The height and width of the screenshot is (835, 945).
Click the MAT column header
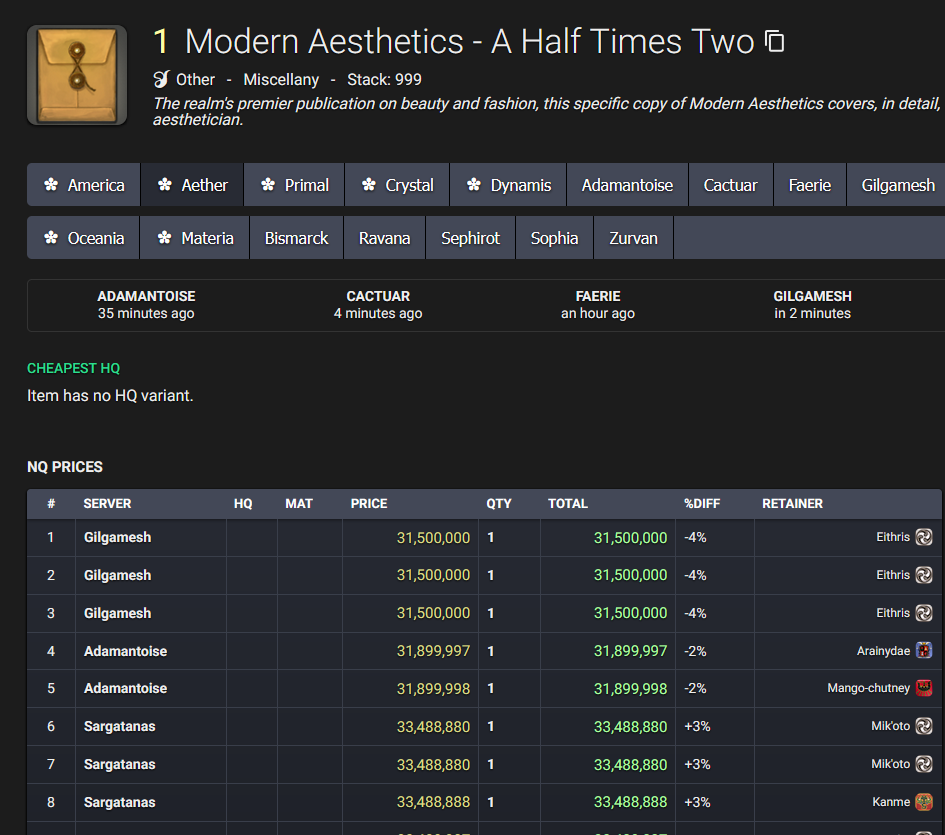coord(299,503)
